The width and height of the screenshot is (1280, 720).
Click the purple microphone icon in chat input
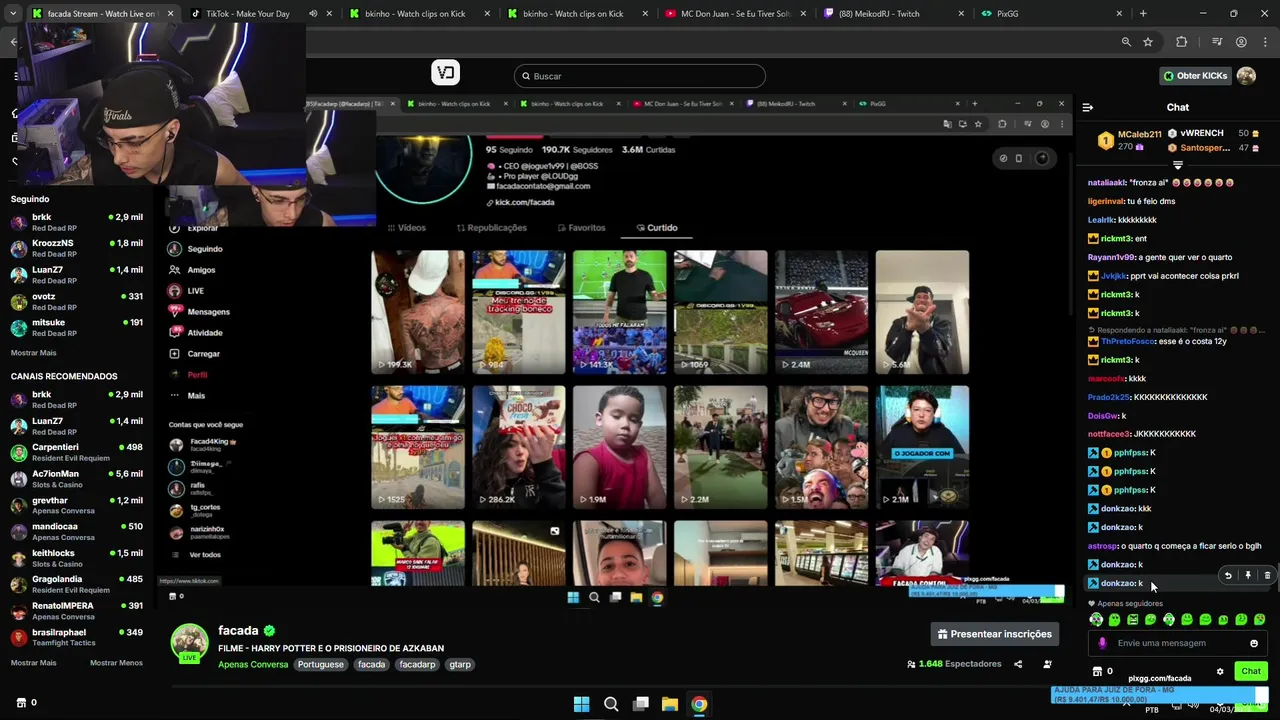click(1102, 643)
